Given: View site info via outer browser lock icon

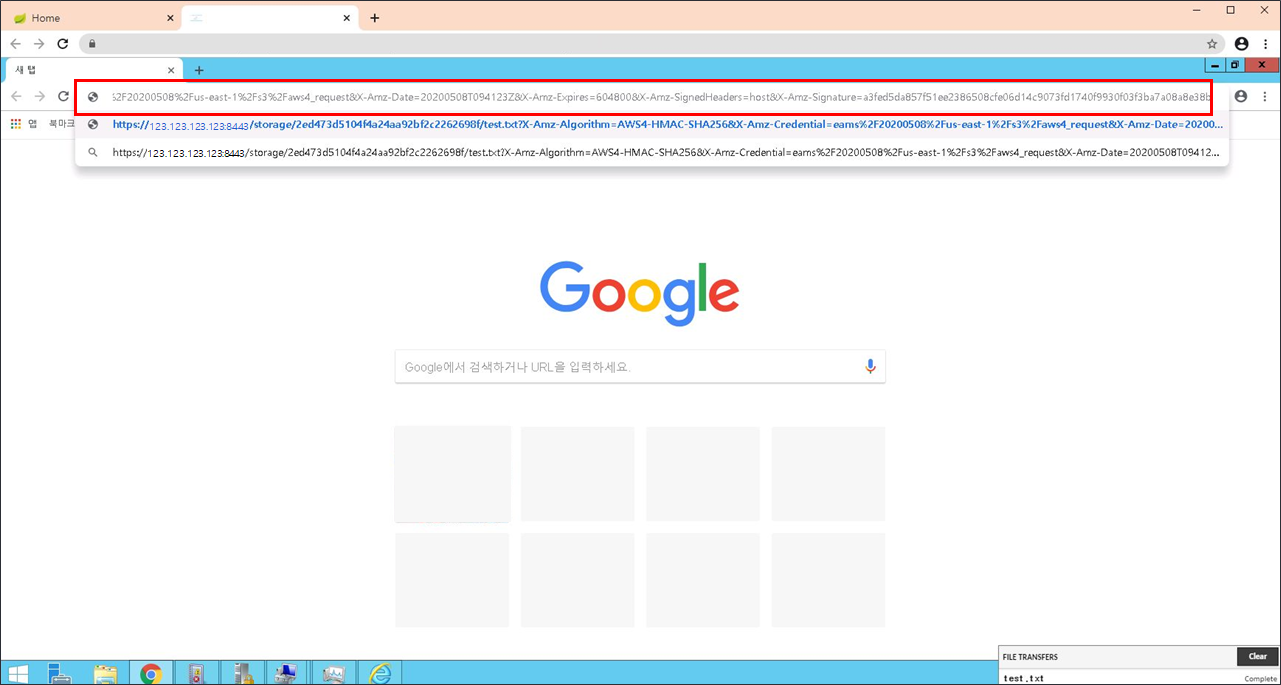Looking at the screenshot, I should [x=92, y=44].
